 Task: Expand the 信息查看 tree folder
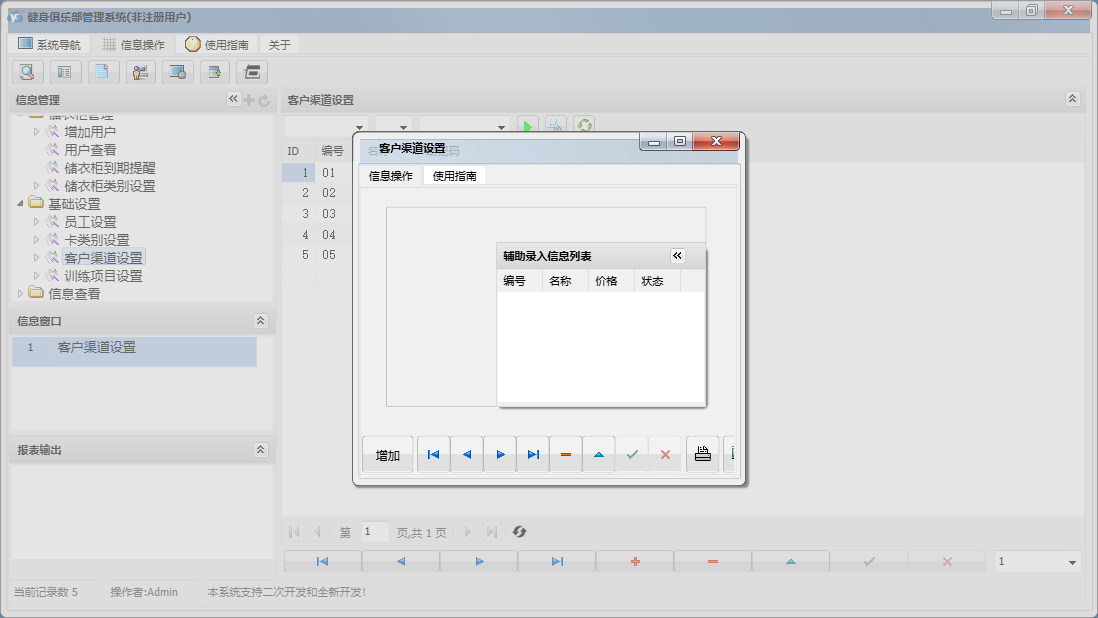pyautogui.click(x=21, y=293)
